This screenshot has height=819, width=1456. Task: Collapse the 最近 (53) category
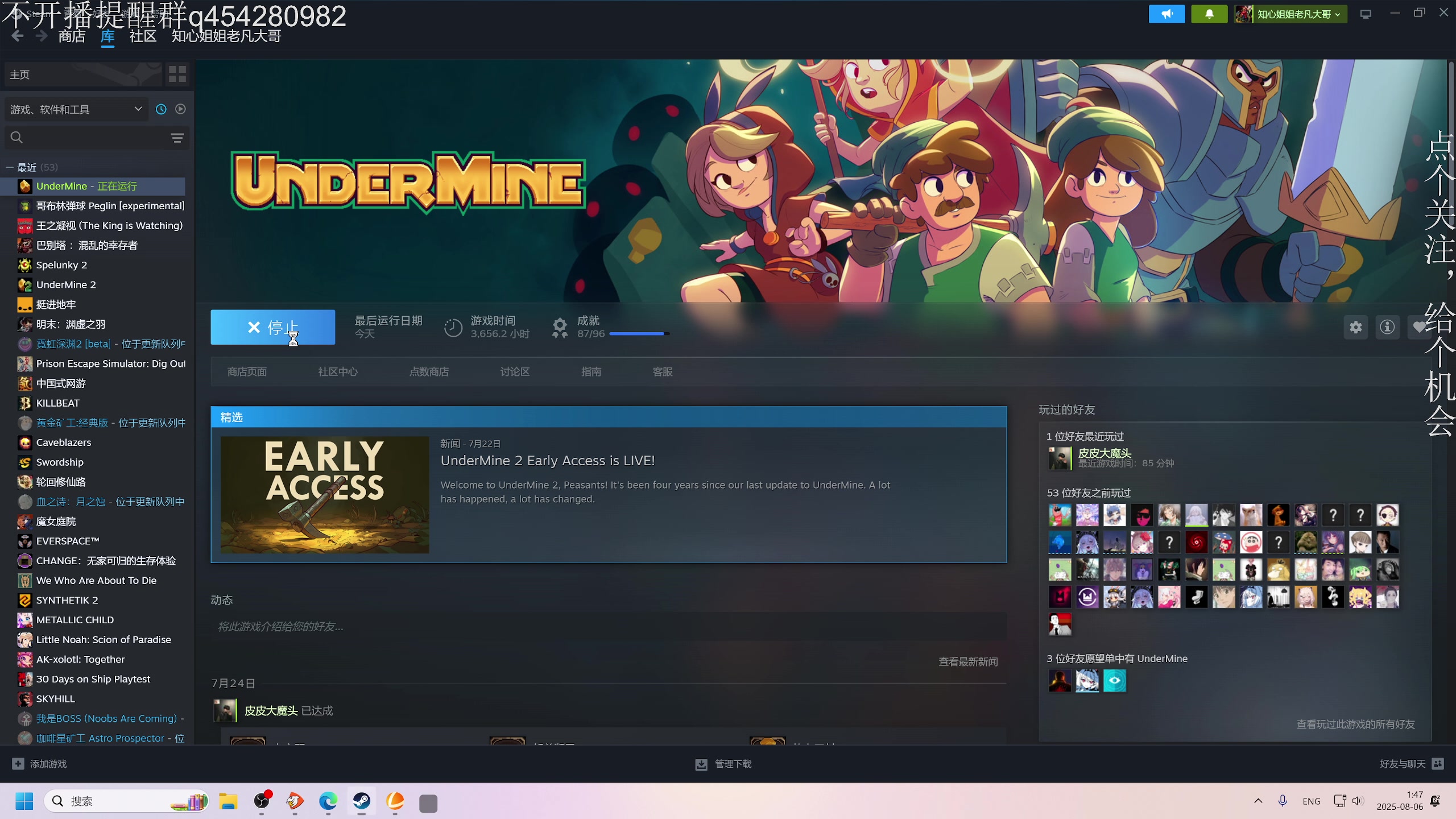point(10,167)
